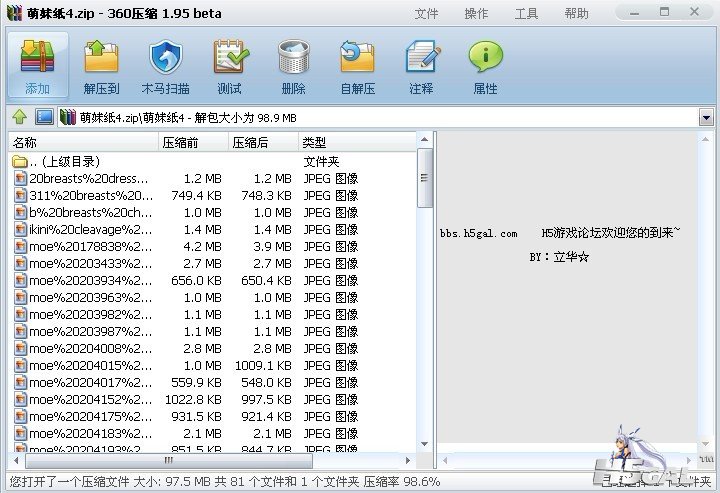
Task: Click the 749.4 KB size cell
Action: [197, 195]
